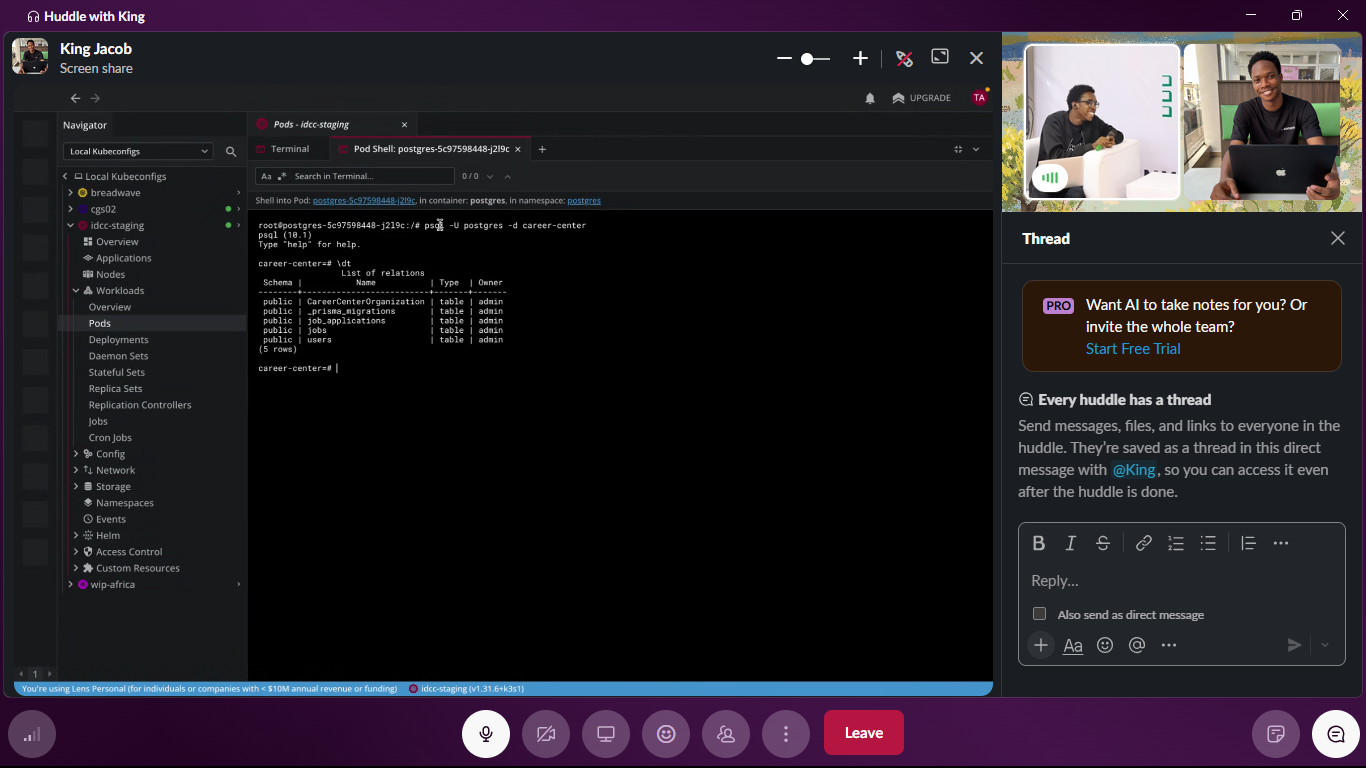Viewport: 1366px width, 768px height.
Task: Send an emoji reaction in the huddle
Action: (x=666, y=734)
